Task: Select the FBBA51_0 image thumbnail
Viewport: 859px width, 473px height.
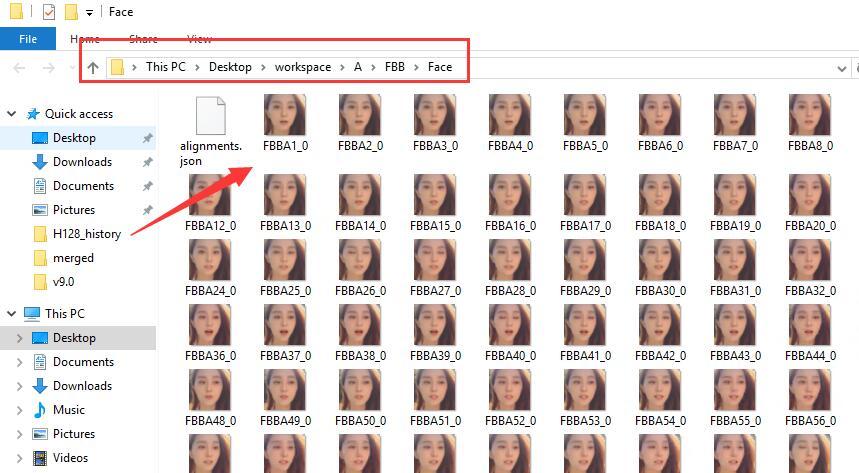Action: 435,390
